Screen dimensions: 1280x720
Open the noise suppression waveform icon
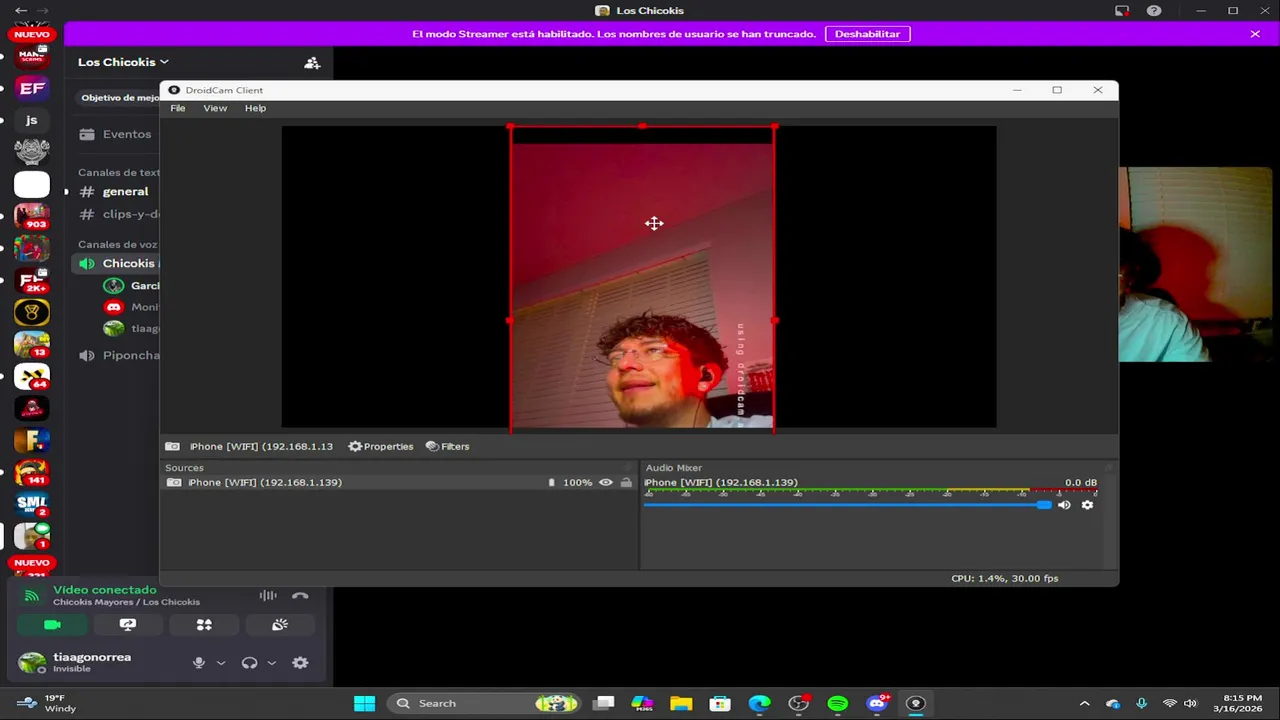(x=268, y=596)
